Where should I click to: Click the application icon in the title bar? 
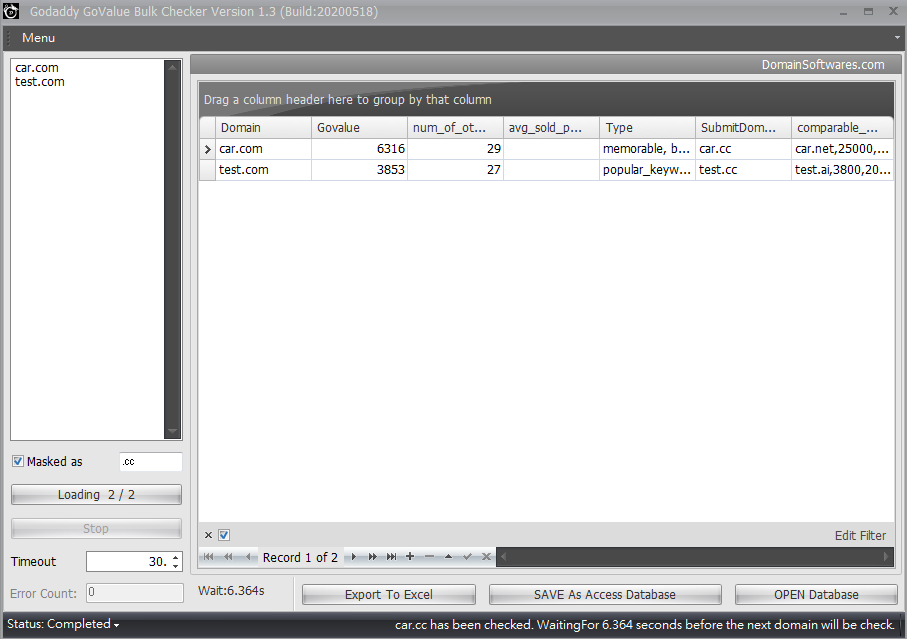coord(11,11)
